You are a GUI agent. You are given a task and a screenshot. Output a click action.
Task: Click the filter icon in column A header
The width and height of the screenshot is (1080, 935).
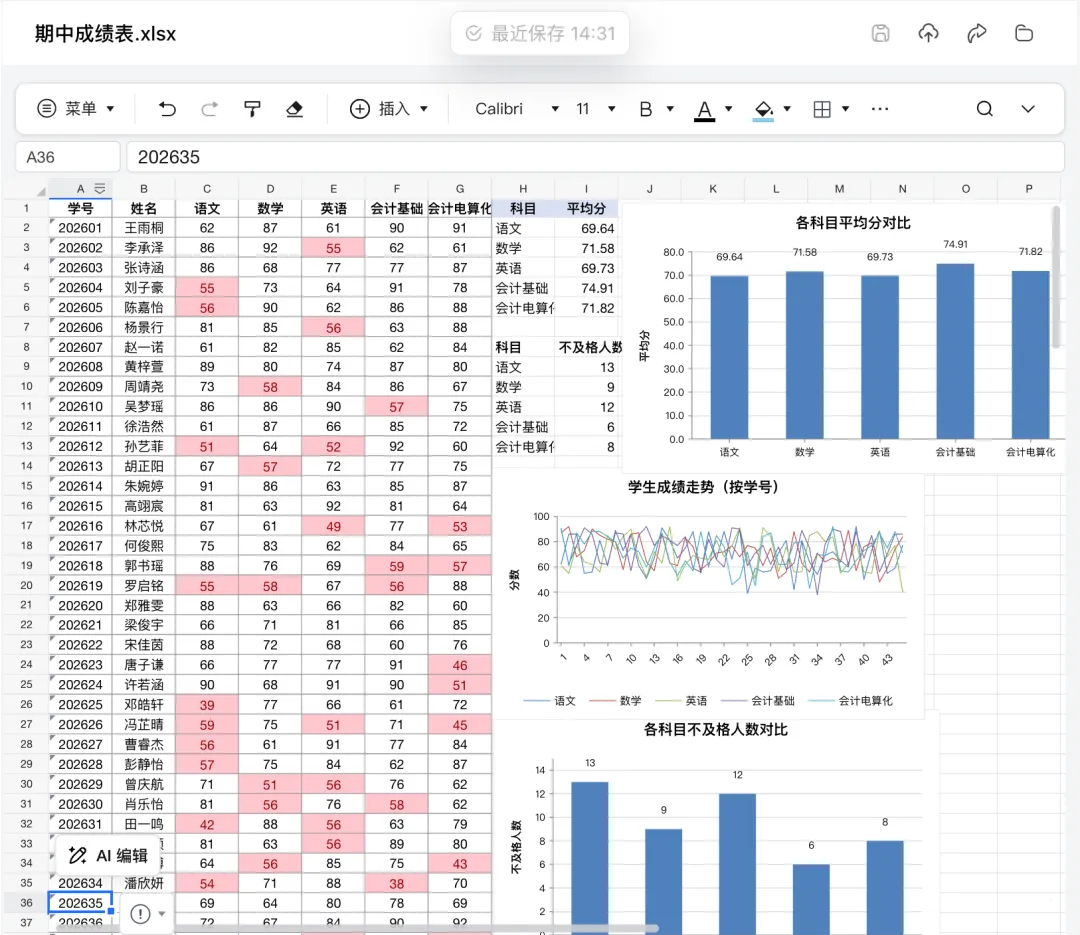coord(100,189)
